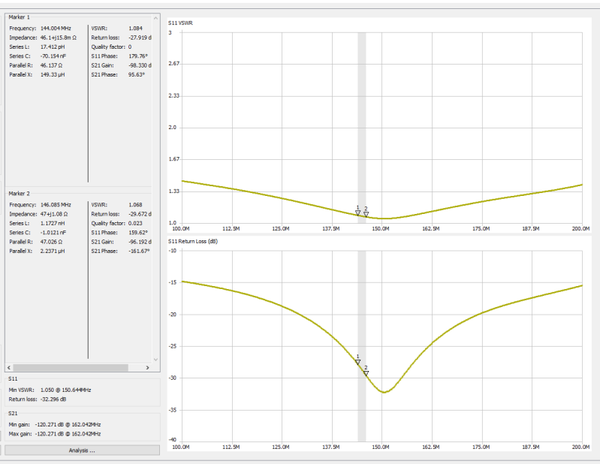600x464 pixels.
Task: Open the Analysis ... dialog button
Action: tap(82, 450)
